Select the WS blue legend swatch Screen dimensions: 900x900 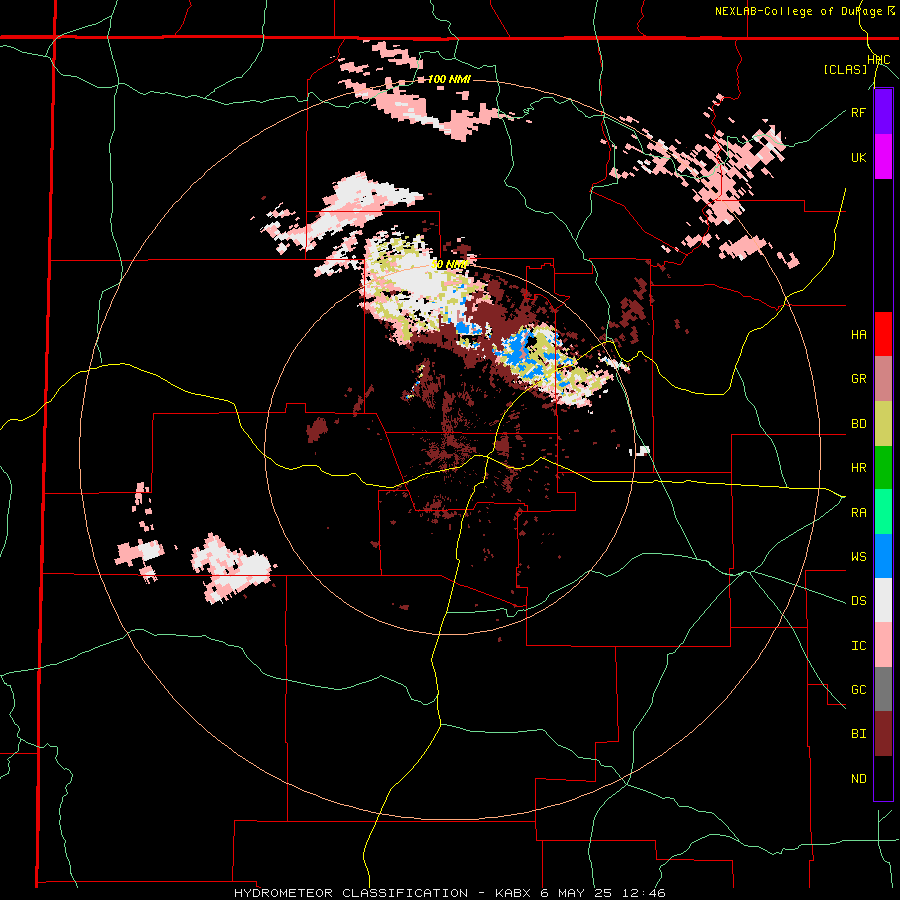pos(883,556)
